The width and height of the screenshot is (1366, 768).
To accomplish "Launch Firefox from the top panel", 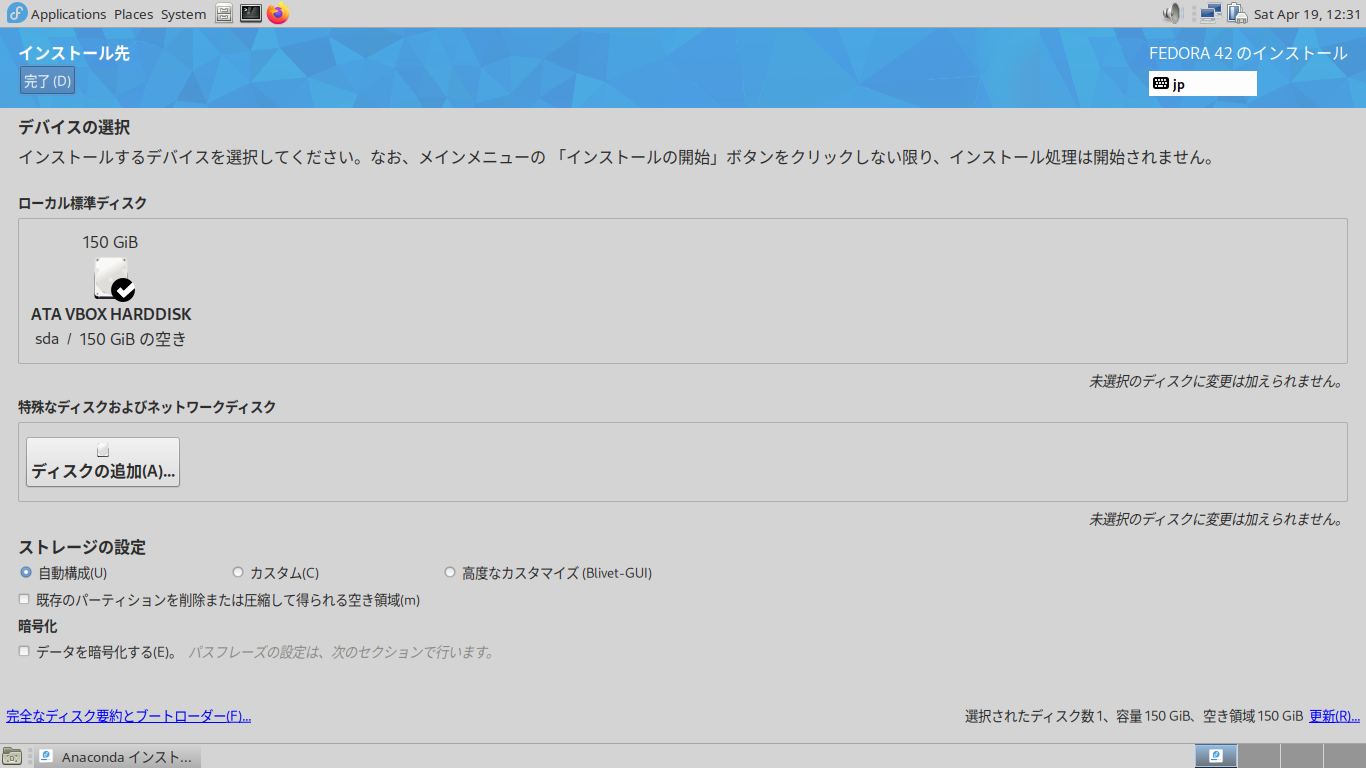I will tap(278, 14).
